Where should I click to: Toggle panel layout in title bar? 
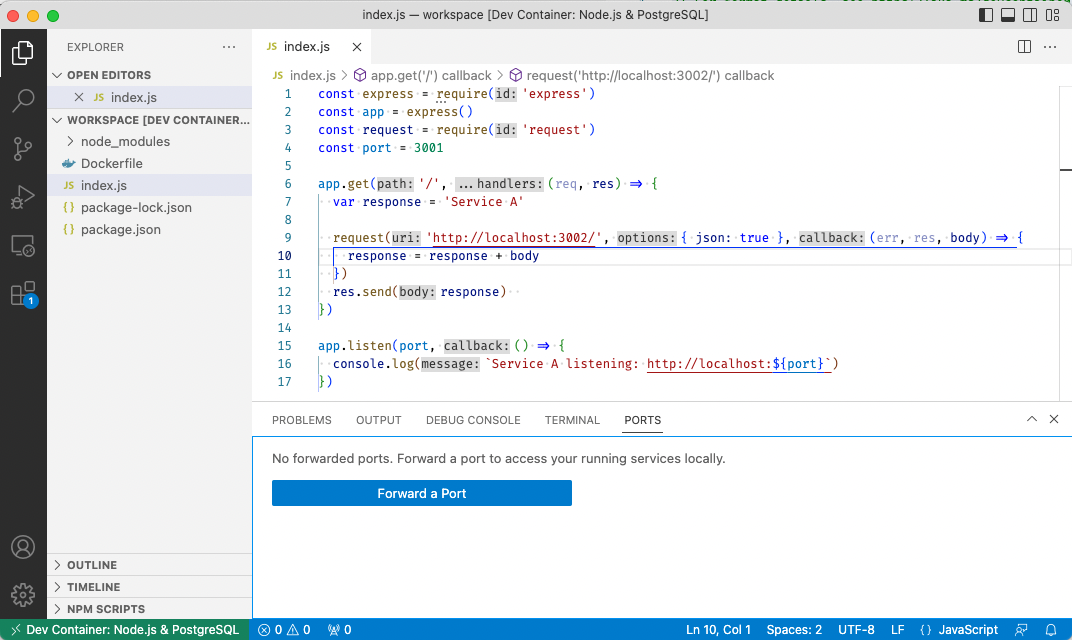click(x=1008, y=15)
